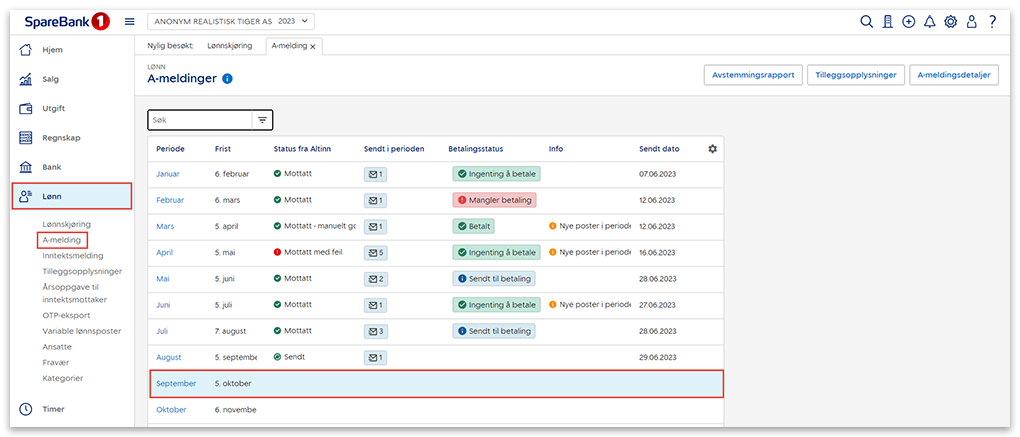Click the Søk search input field
Viewport: 1020px width, 437px height.
coord(197,120)
